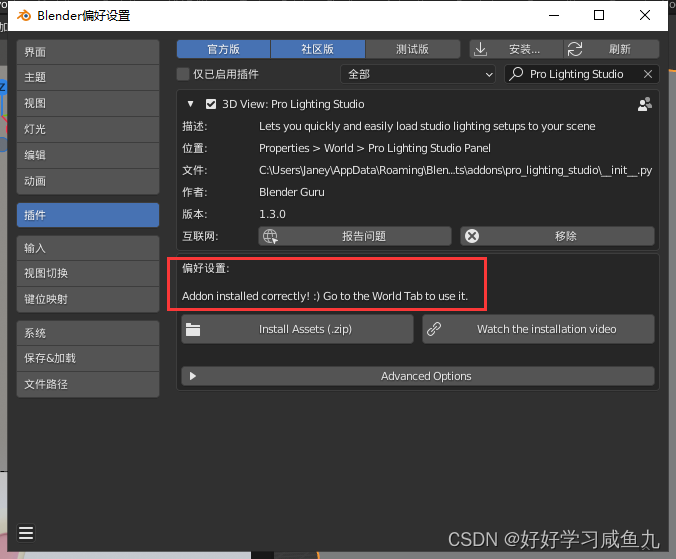The height and width of the screenshot is (559, 676).
Task: Click the globe icon beside 报告问题
Action: point(270,236)
